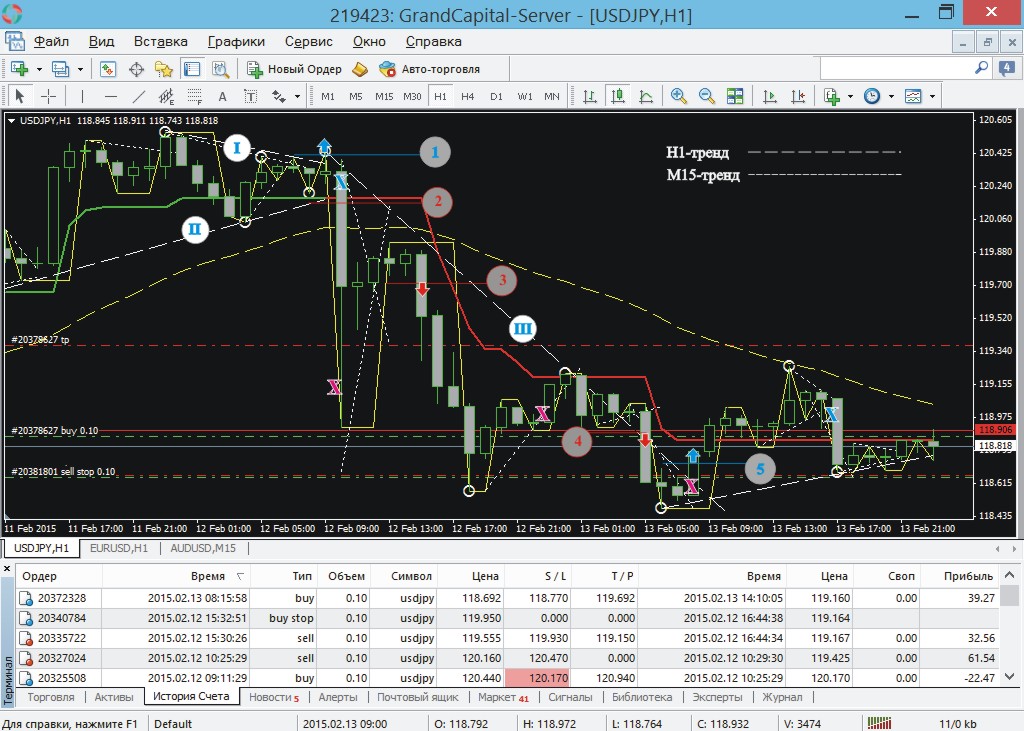Open the Templates icon
Image resolution: width=1024 pixels, height=731 pixels.
913,97
